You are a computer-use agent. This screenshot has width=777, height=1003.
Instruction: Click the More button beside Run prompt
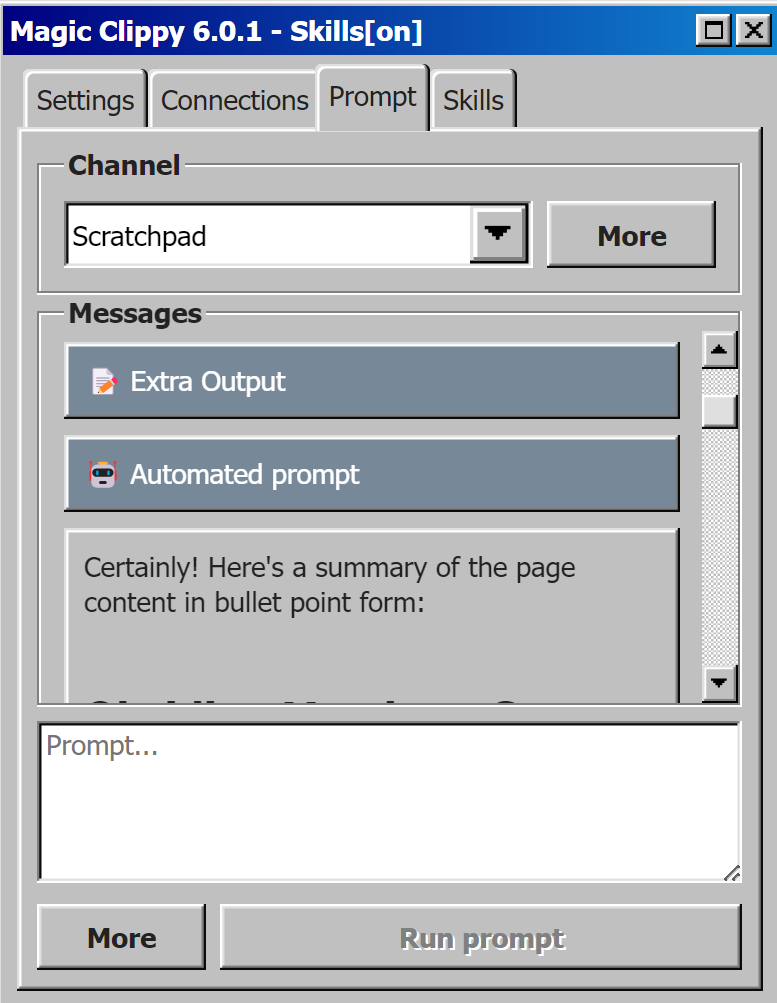coord(122,938)
